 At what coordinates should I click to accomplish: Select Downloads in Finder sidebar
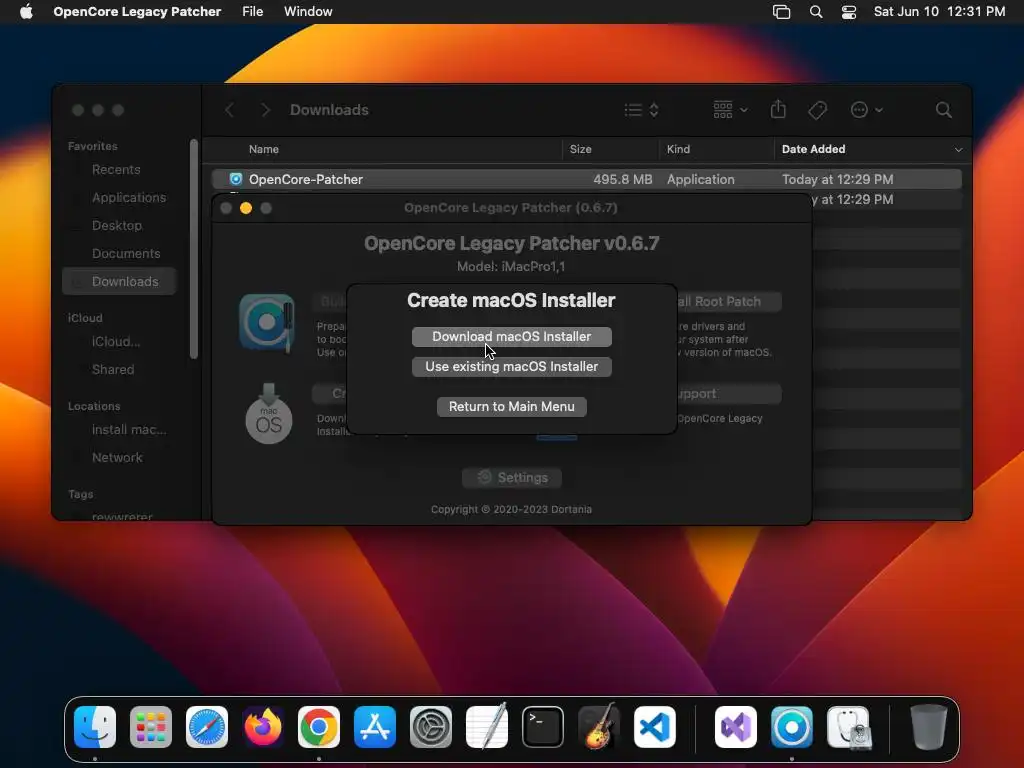(x=119, y=281)
